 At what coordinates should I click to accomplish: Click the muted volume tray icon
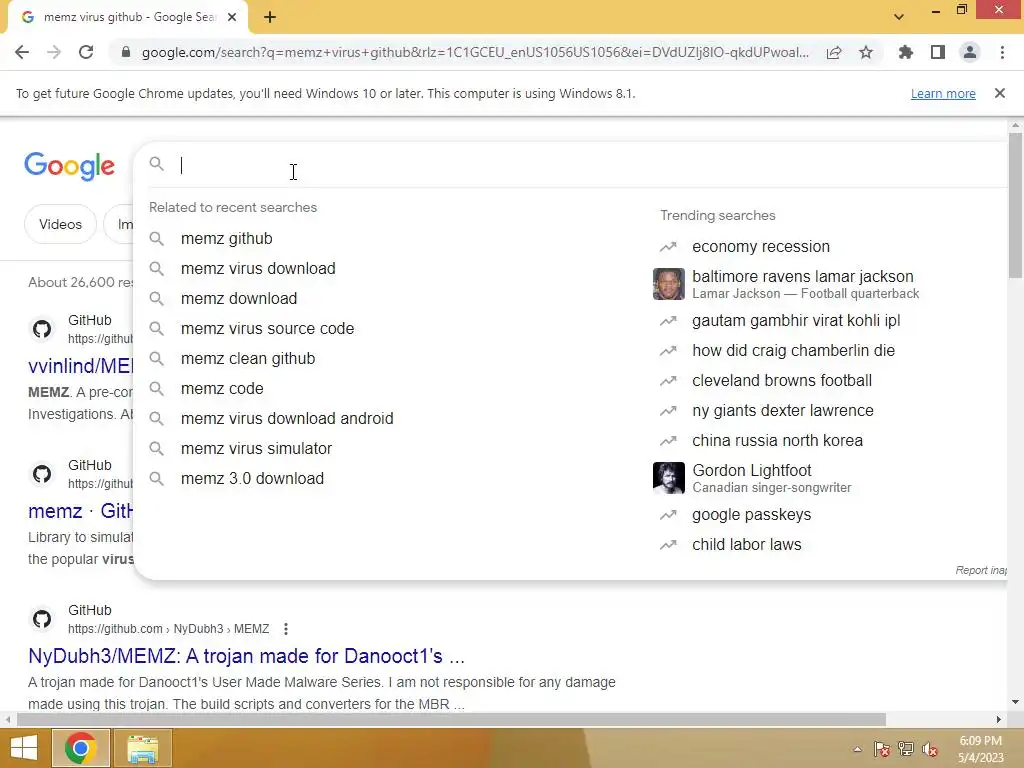930,749
